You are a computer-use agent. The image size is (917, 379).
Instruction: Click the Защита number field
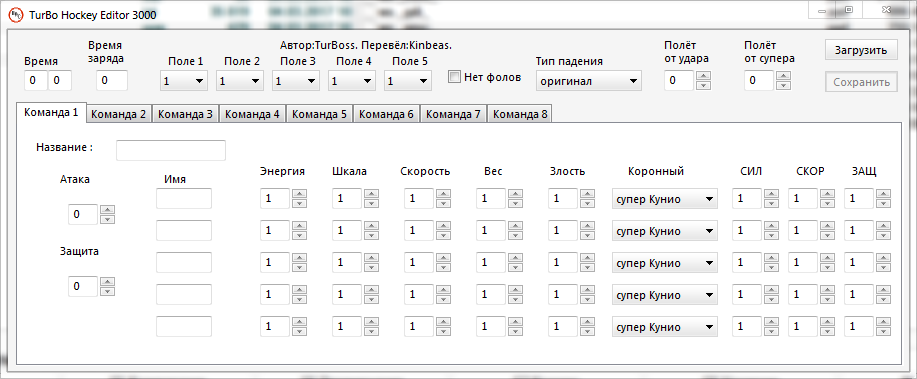(83, 287)
